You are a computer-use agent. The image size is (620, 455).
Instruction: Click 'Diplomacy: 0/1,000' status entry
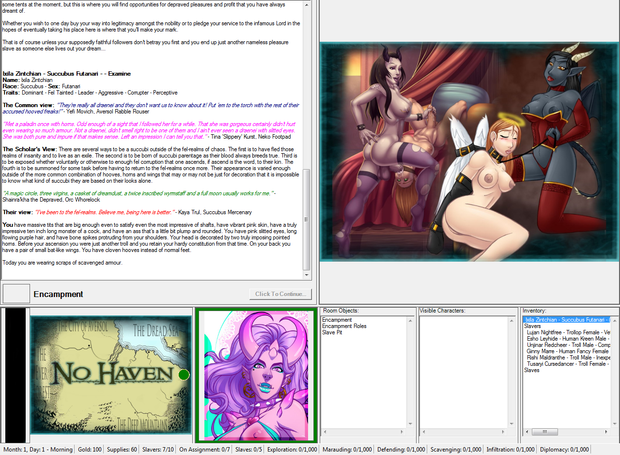pos(564,449)
